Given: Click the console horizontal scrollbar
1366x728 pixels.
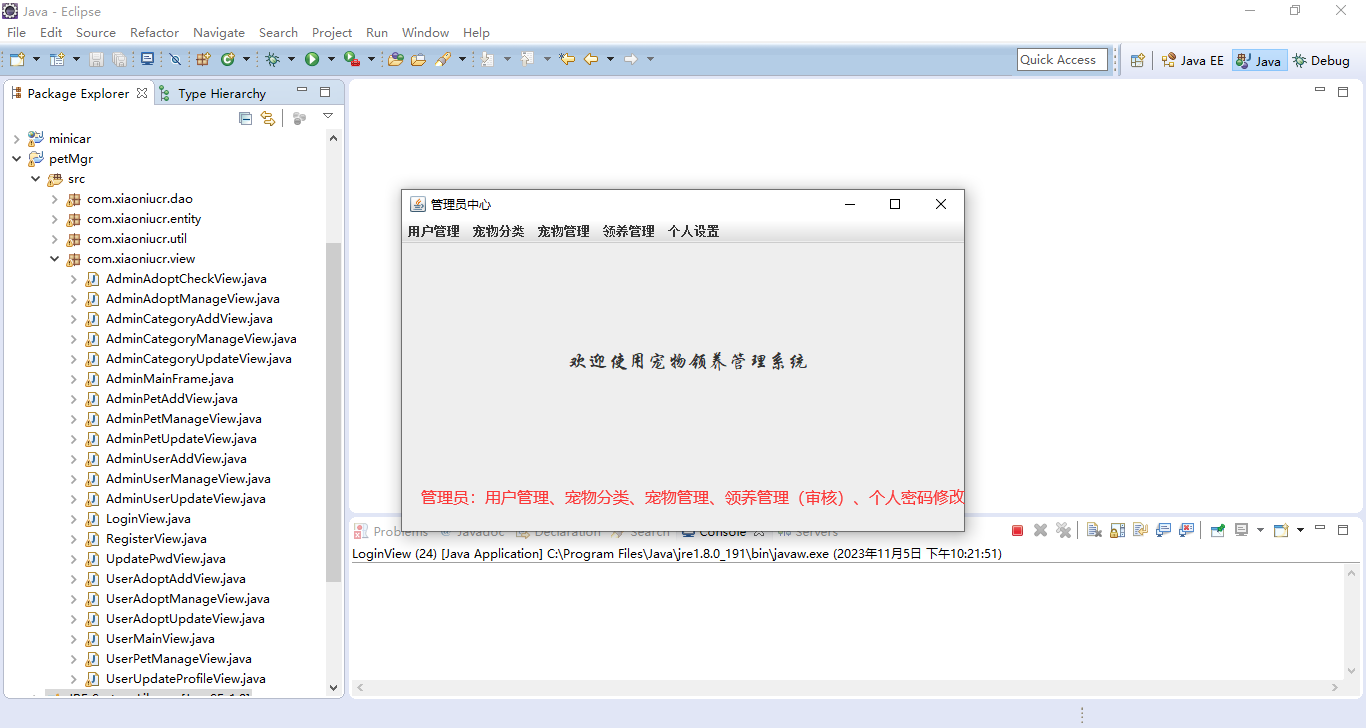Looking at the screenshot, I should [x=848, y=688].
